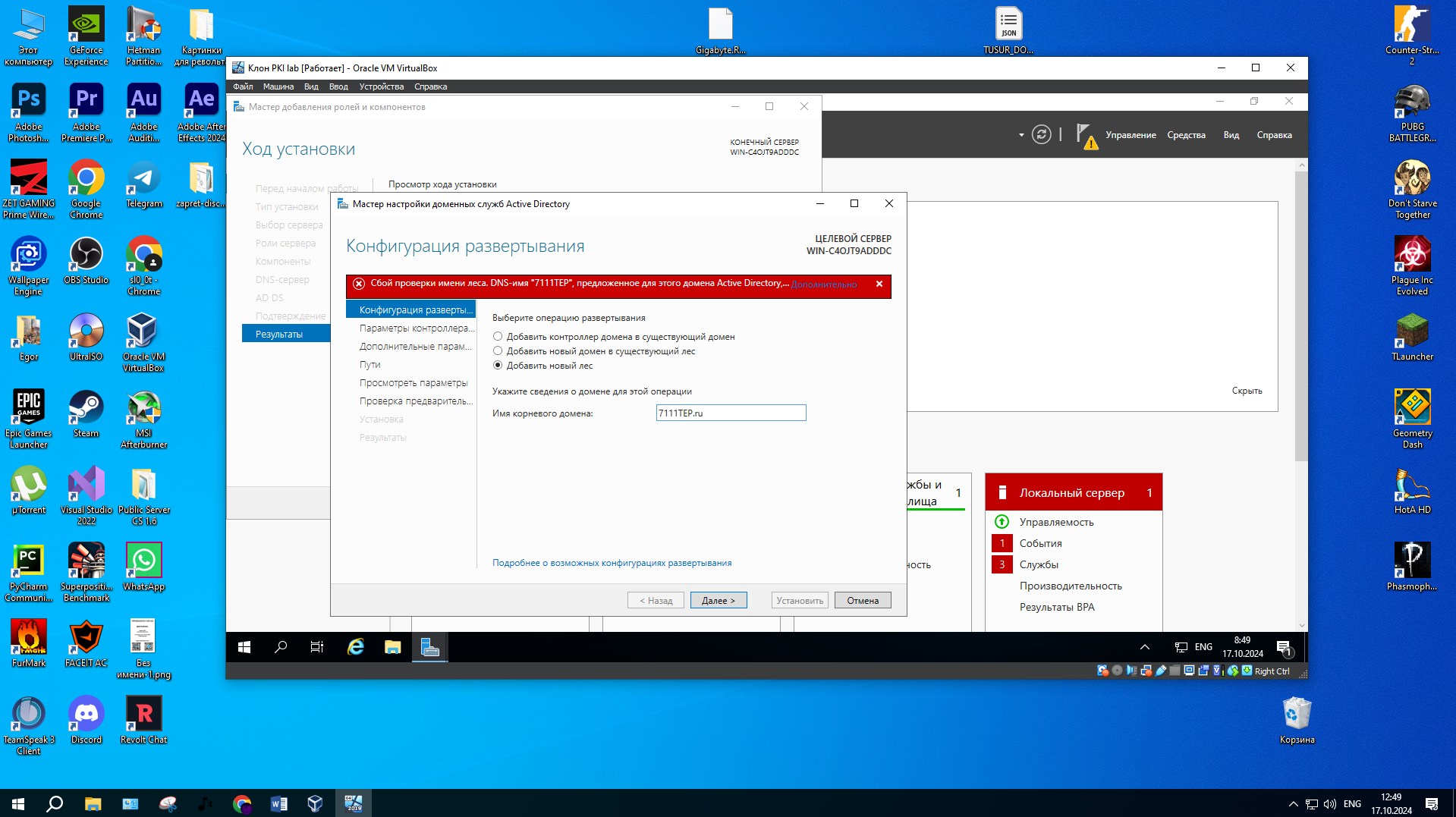1456x817 pixels.
Task: Click 'Службы' row in Локальный сервер tile
Action: [x=1039, y=564]
